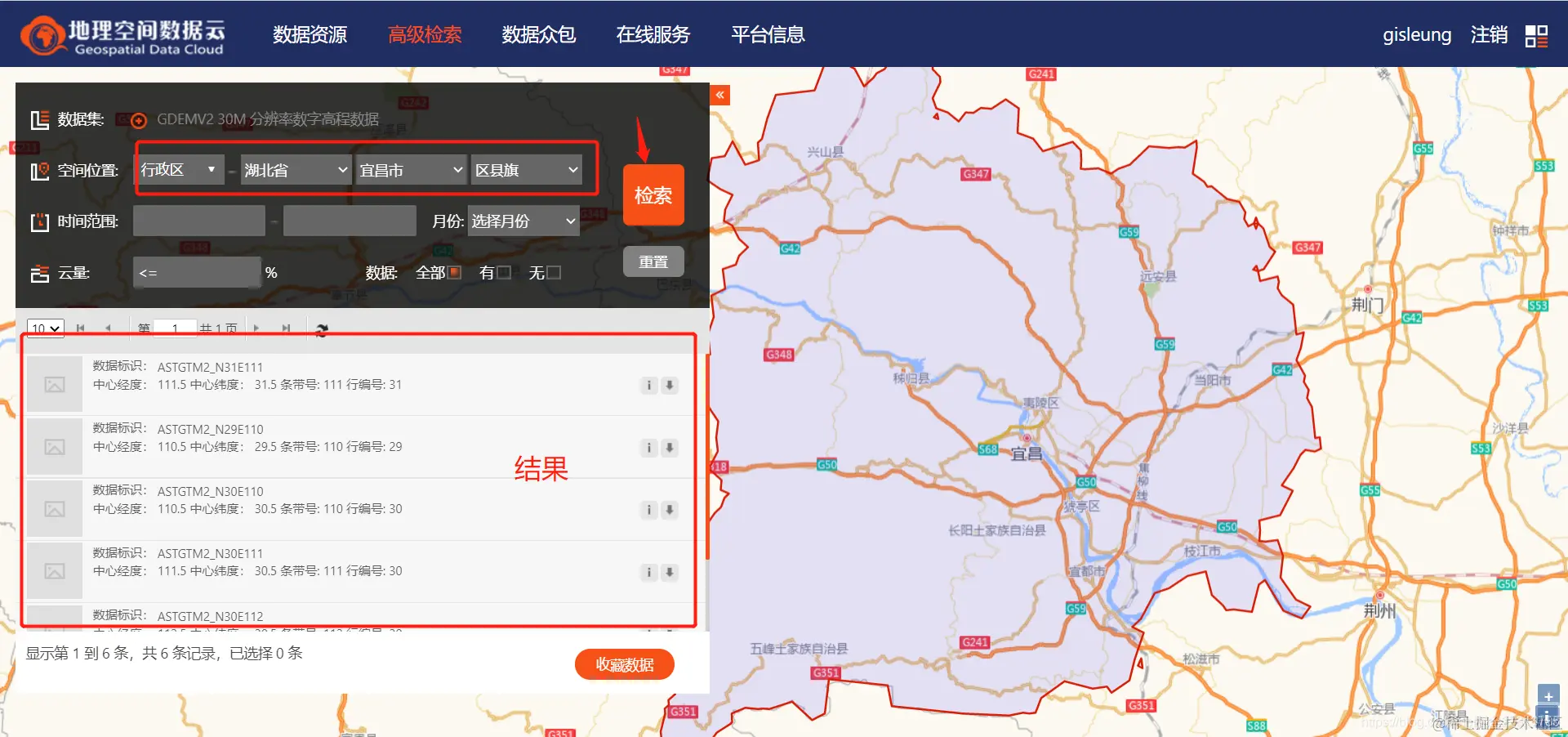Click the 当阳市 label on map
The width and height of the screenshot is (1568, 737).
click(x=1213, y=380)
